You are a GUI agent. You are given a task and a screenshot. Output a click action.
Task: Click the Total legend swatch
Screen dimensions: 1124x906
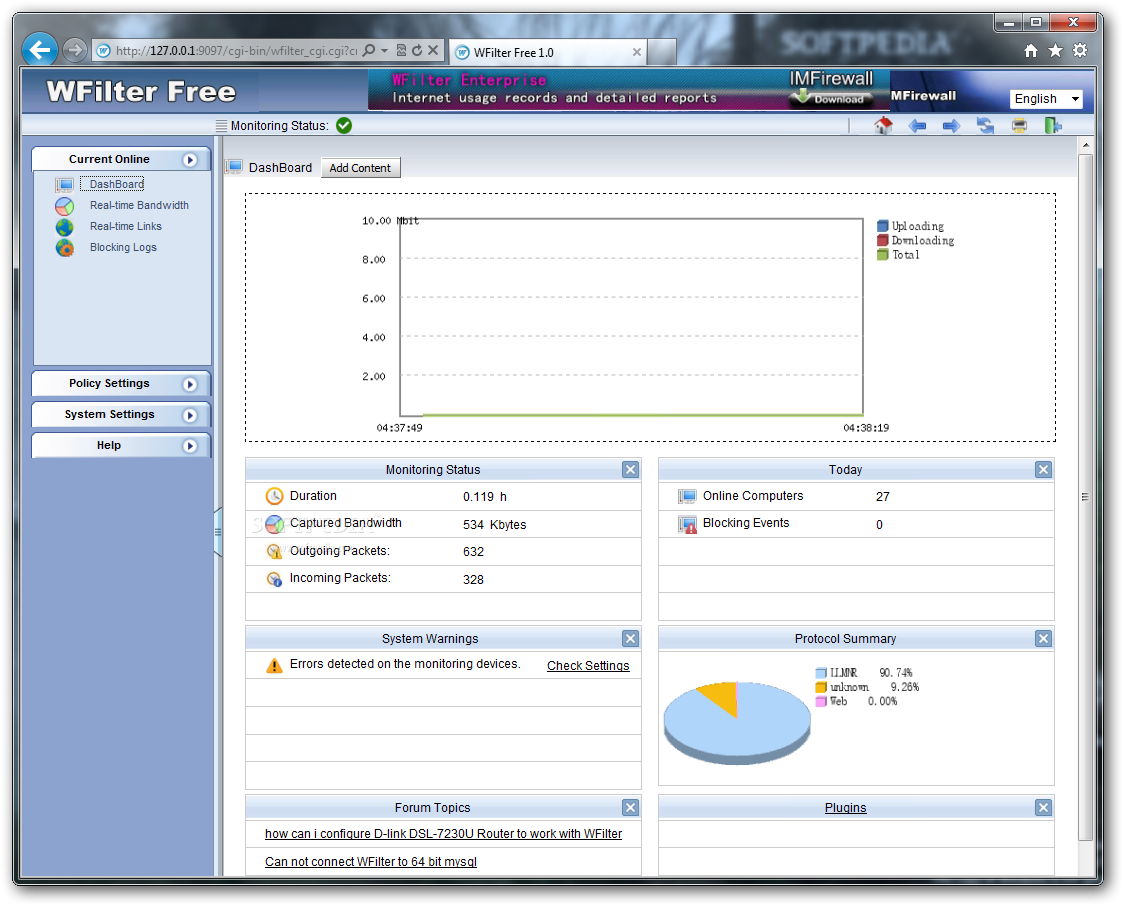[882, 255]
